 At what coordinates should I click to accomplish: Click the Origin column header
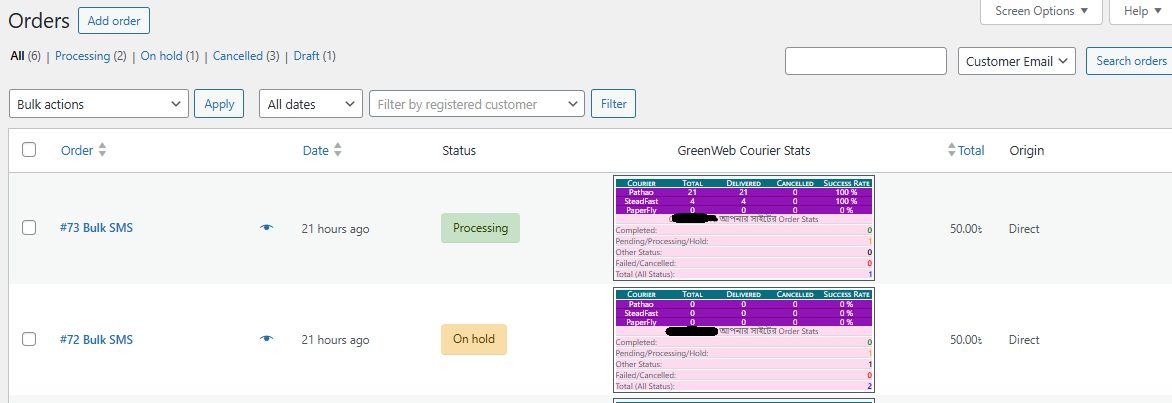(x=1026, y=150)
